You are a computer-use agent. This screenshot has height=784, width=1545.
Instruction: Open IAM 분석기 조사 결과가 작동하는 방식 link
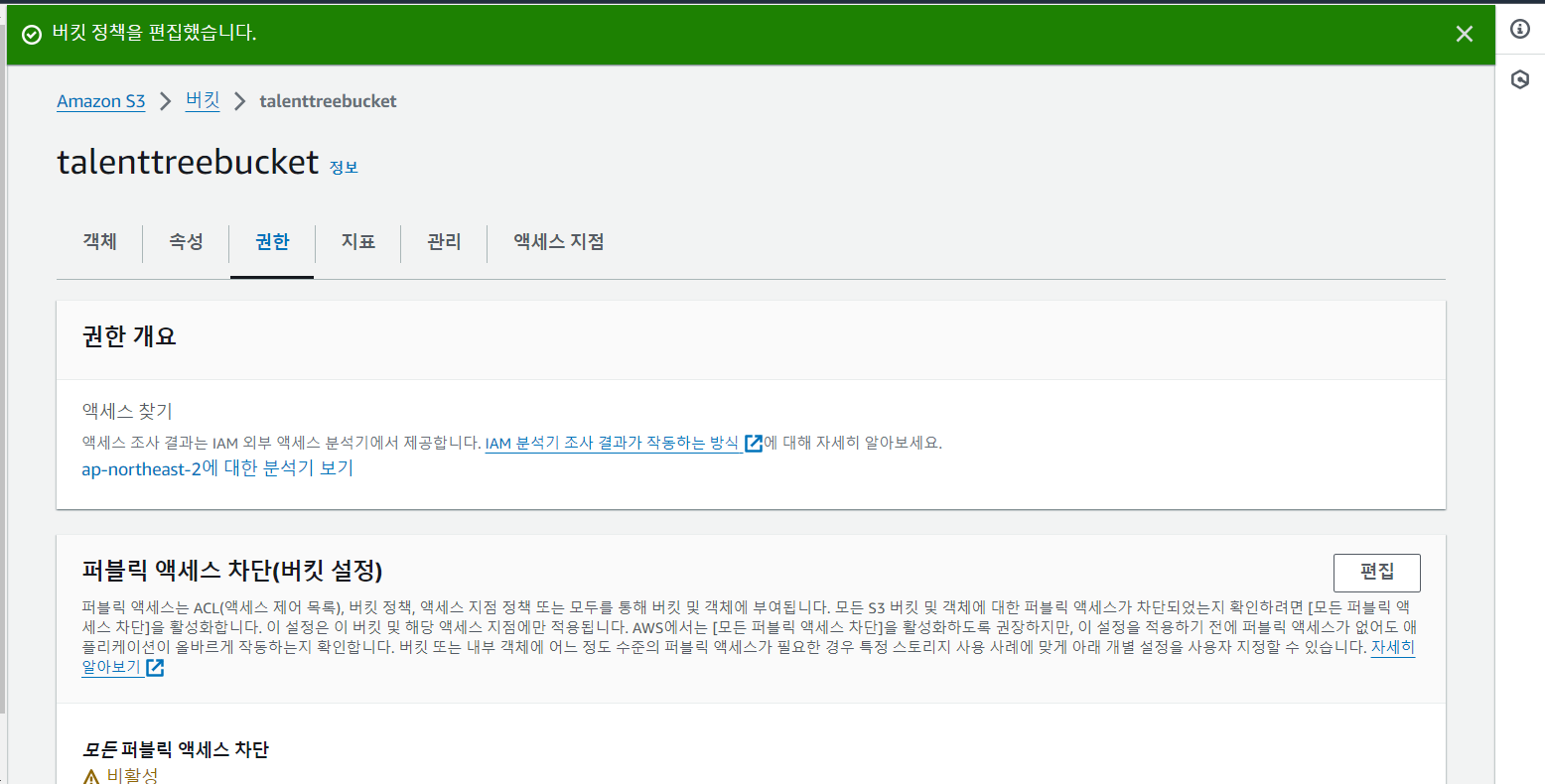point(612,443)
